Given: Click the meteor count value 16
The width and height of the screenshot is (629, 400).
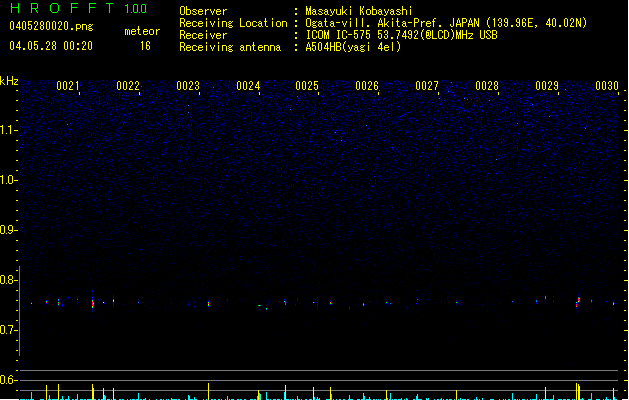Looking at the screenshot, I should click(145, 46).
